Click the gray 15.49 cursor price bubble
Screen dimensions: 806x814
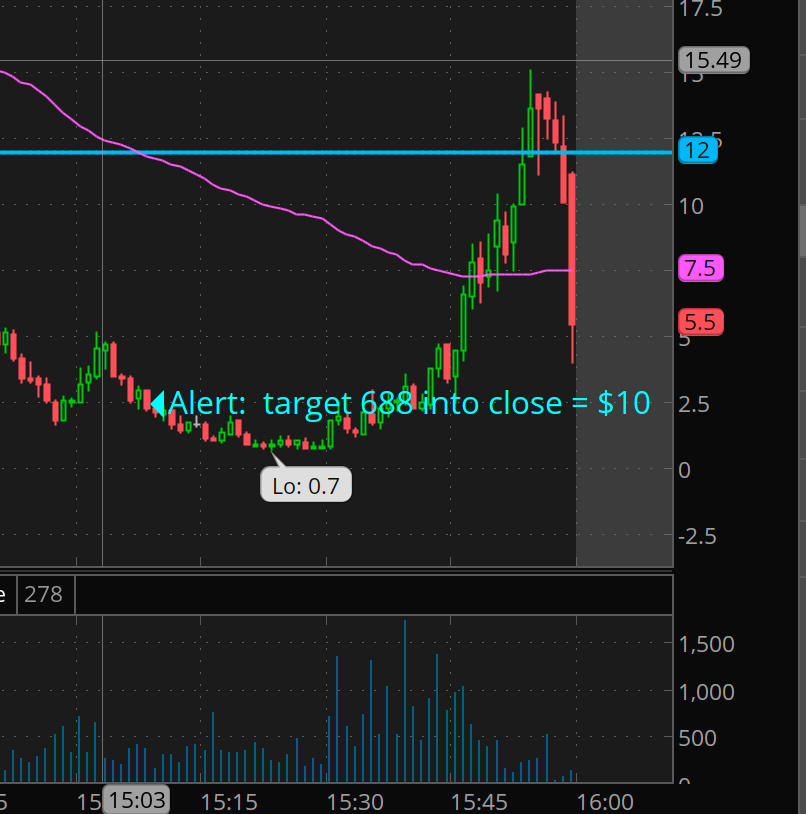[714, 60]
